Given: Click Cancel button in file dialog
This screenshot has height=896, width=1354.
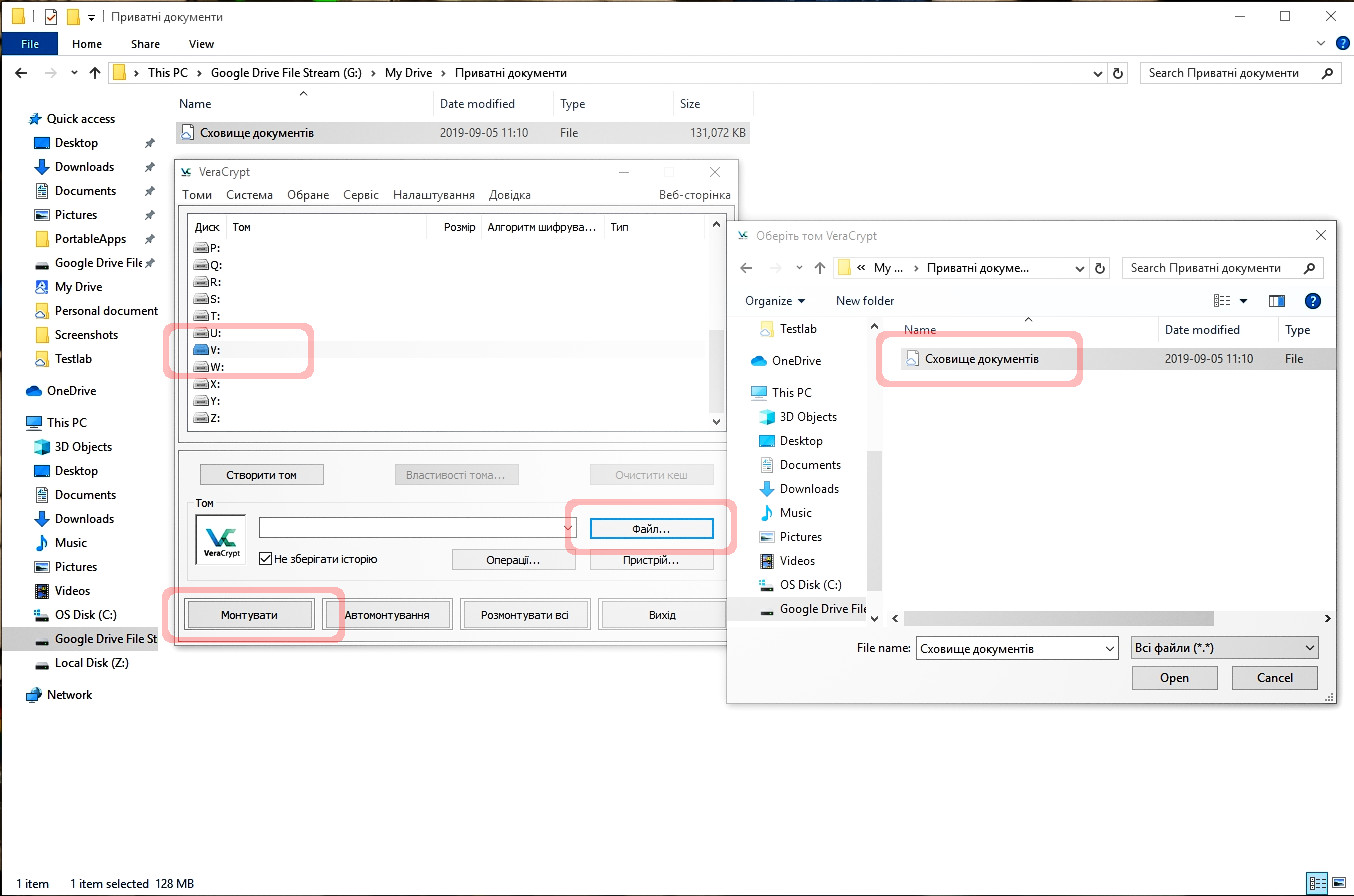Looking at the screenshot, I should click(x=1275, y=678).
